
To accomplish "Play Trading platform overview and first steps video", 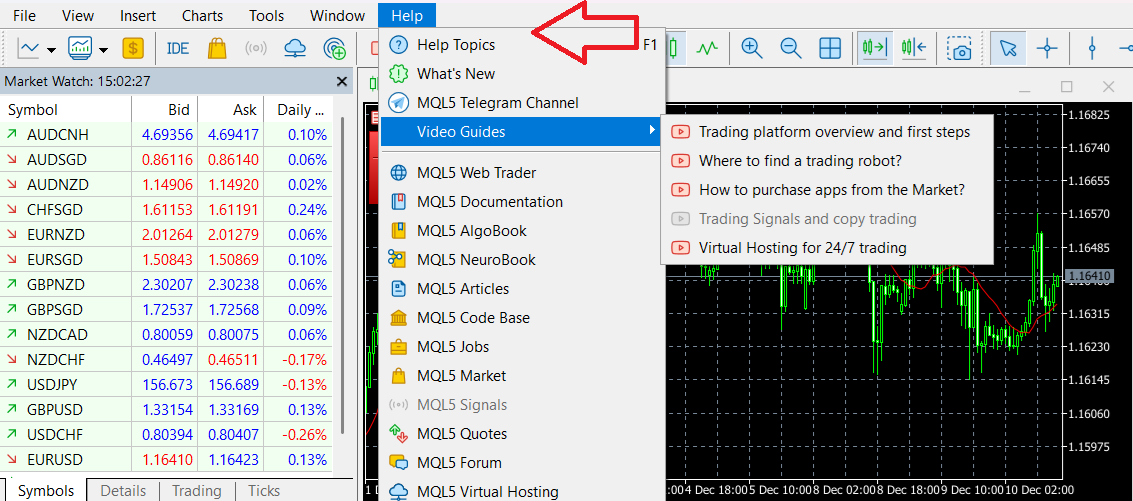I will 827,132.
